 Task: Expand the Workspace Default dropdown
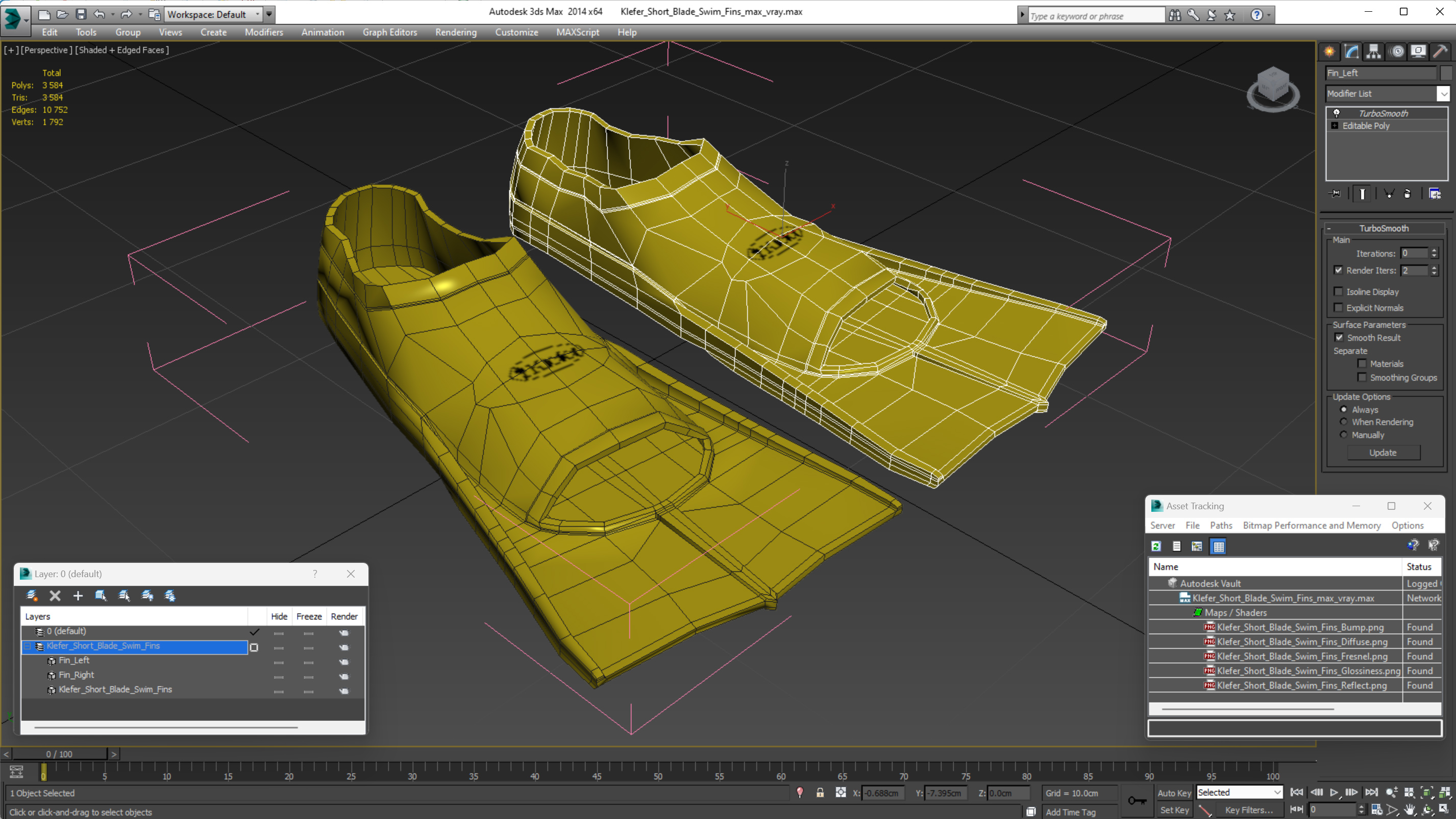[258, 14]
